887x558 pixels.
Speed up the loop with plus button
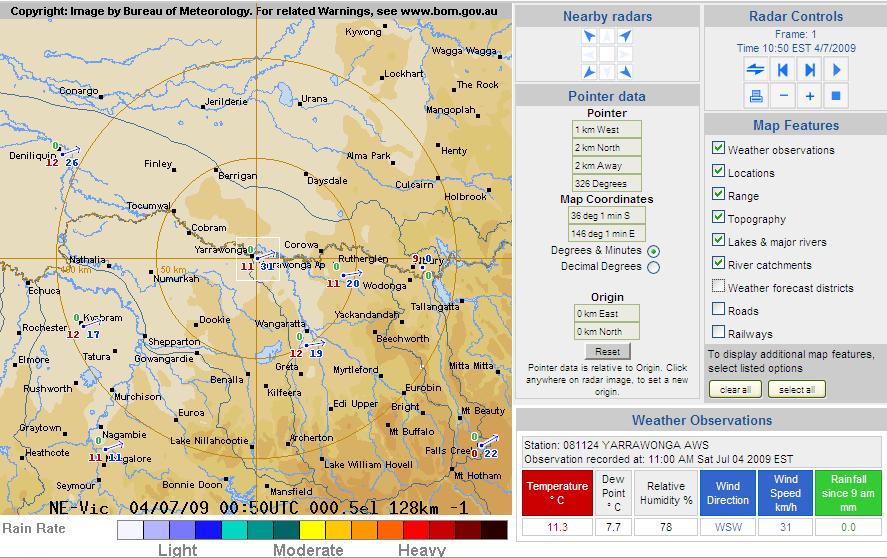(810, 96)
